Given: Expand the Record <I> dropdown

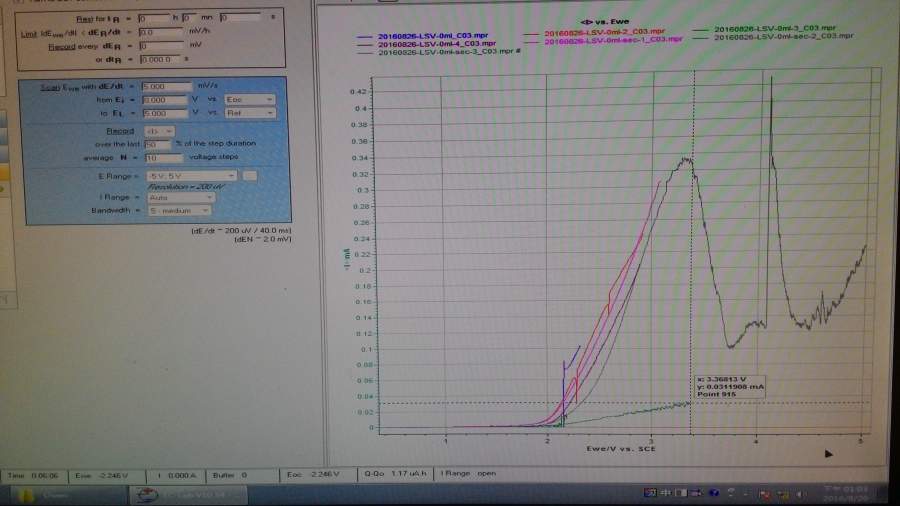Looking at the screenshot, I should pos(158,131).
